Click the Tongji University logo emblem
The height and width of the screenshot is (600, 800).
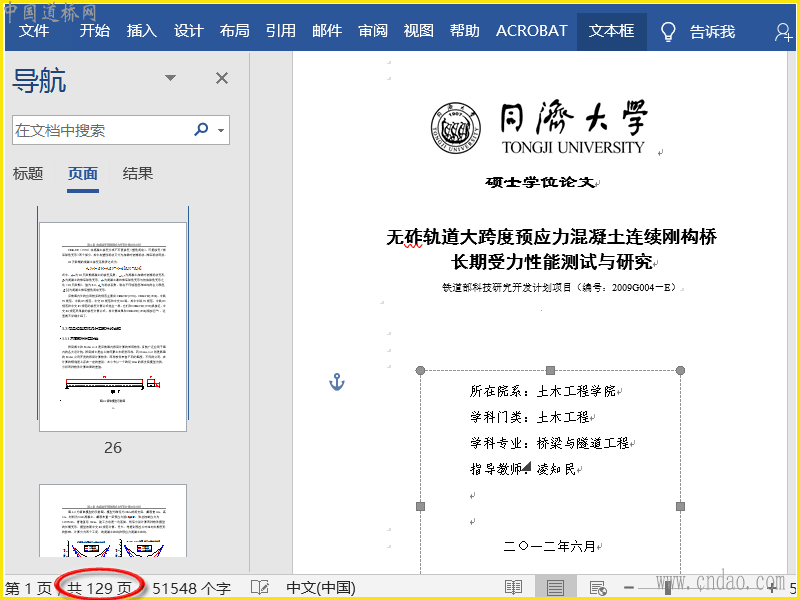tap(456, 128)
